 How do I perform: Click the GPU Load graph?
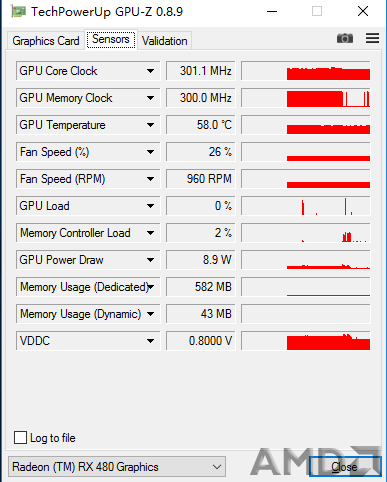[306, 206]
